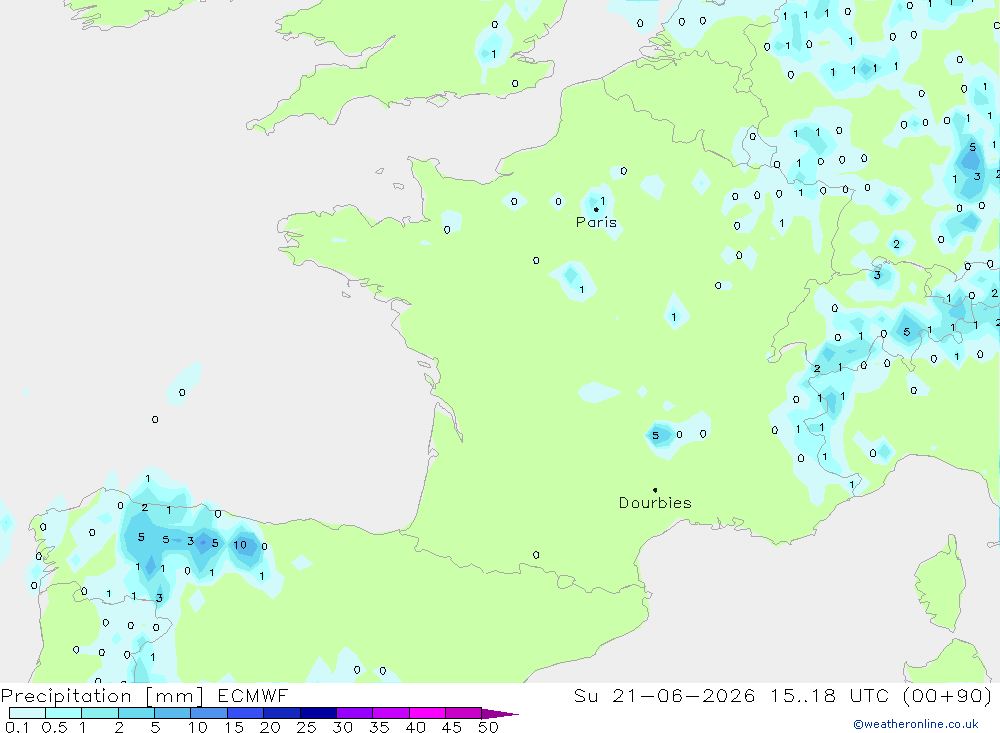Click the ECMWF model label
1000x733 pixels.
[253, 696]
